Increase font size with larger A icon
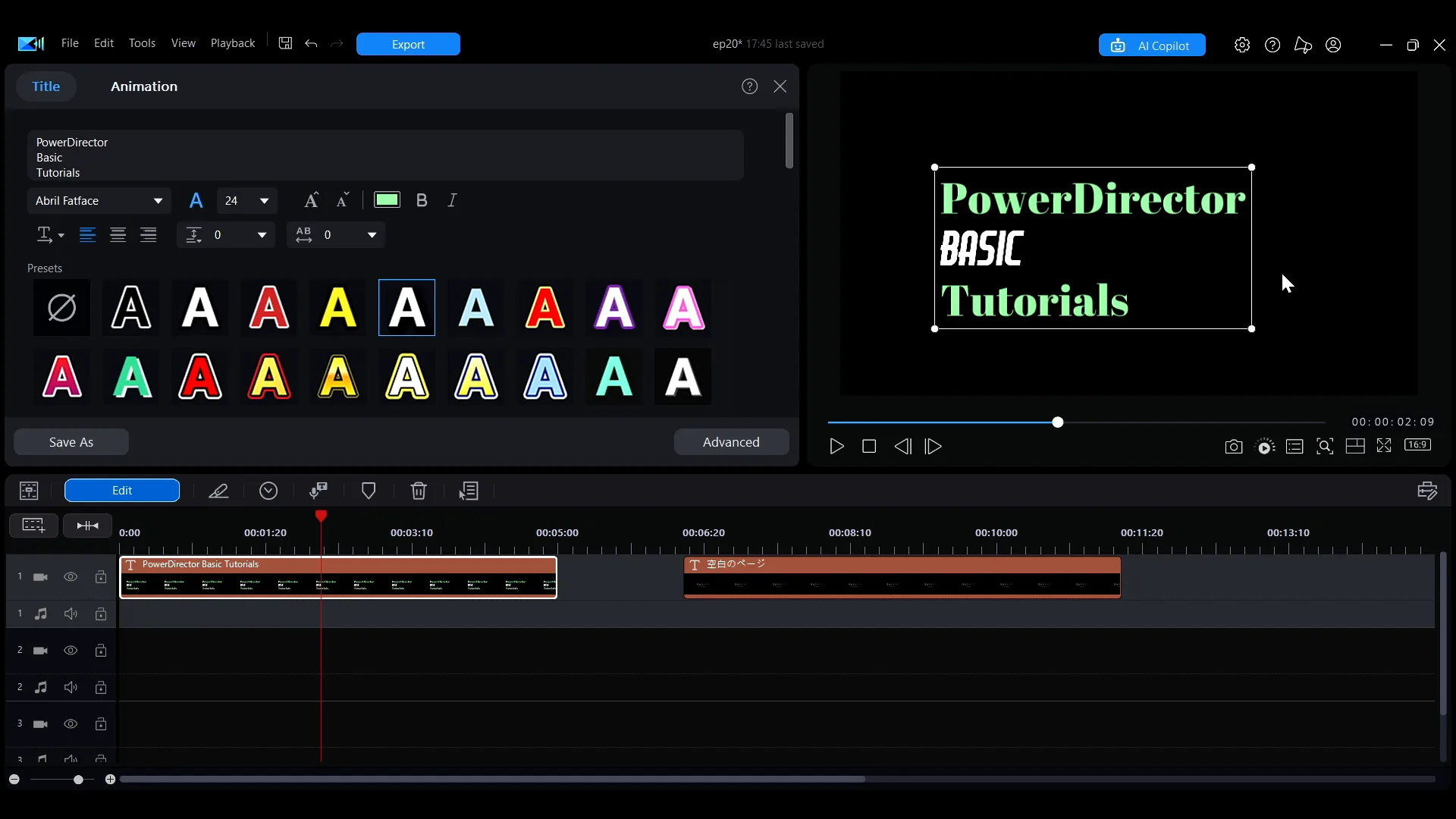1456x819 pixels. [x=311, y=200]
